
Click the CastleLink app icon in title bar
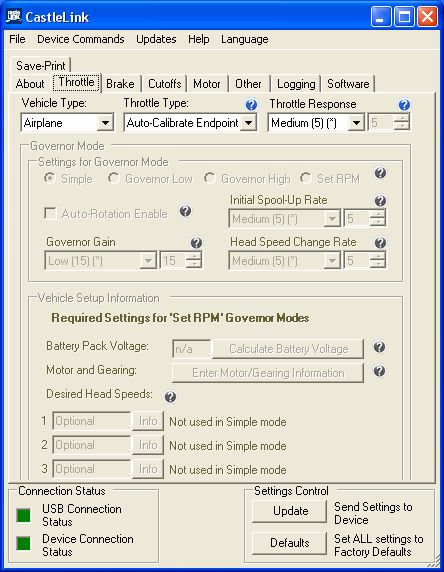(14, 16)
